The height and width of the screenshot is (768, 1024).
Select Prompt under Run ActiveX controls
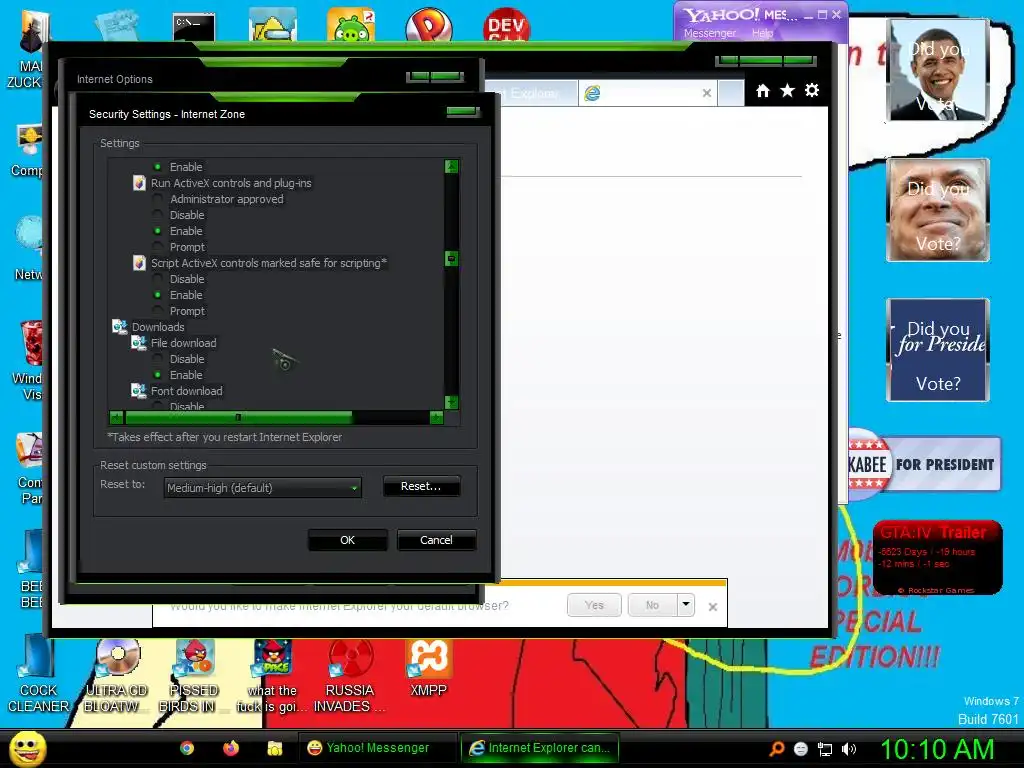click(x=157, y=247)
